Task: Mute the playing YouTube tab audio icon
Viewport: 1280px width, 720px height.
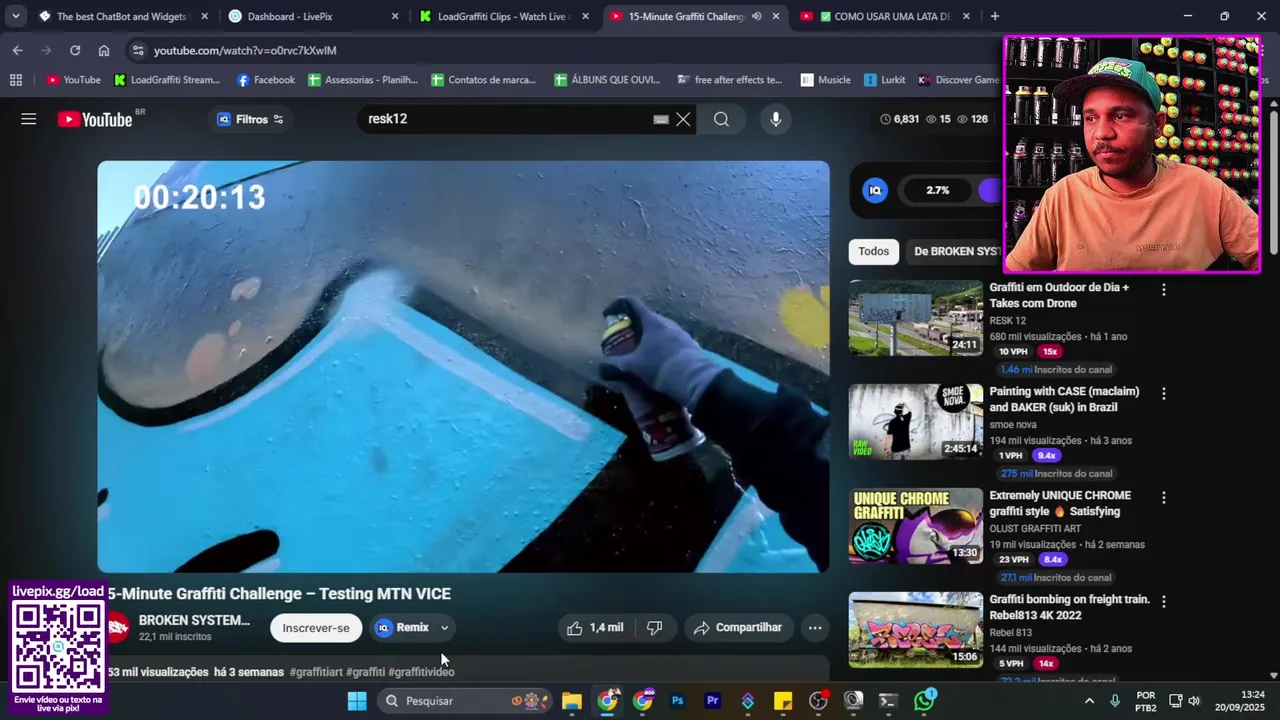Action: pyautogui.click(x=756, y=16)
